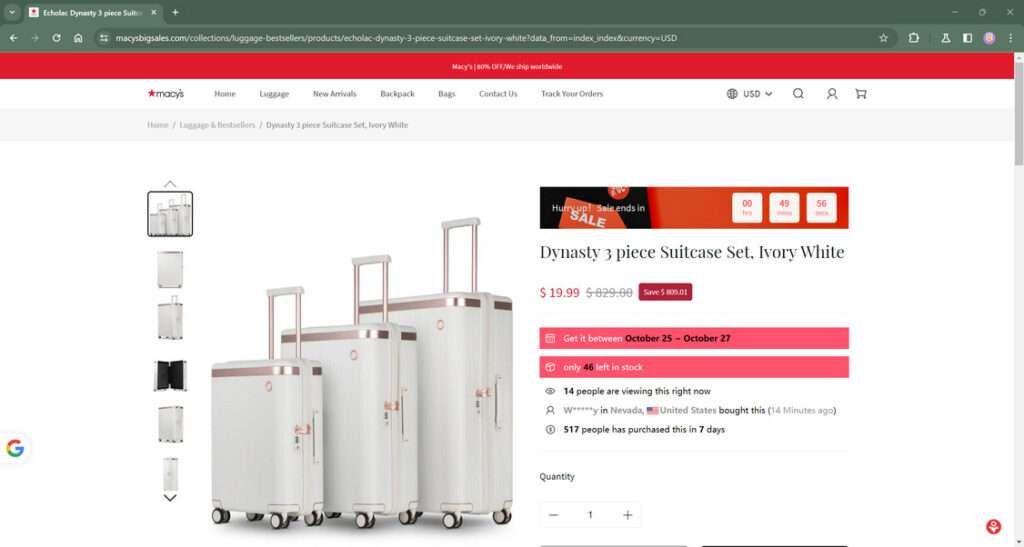Go to Track Your Orders page
The image size is (1024, 547).
pyautogui.click(x=572, y=94)
